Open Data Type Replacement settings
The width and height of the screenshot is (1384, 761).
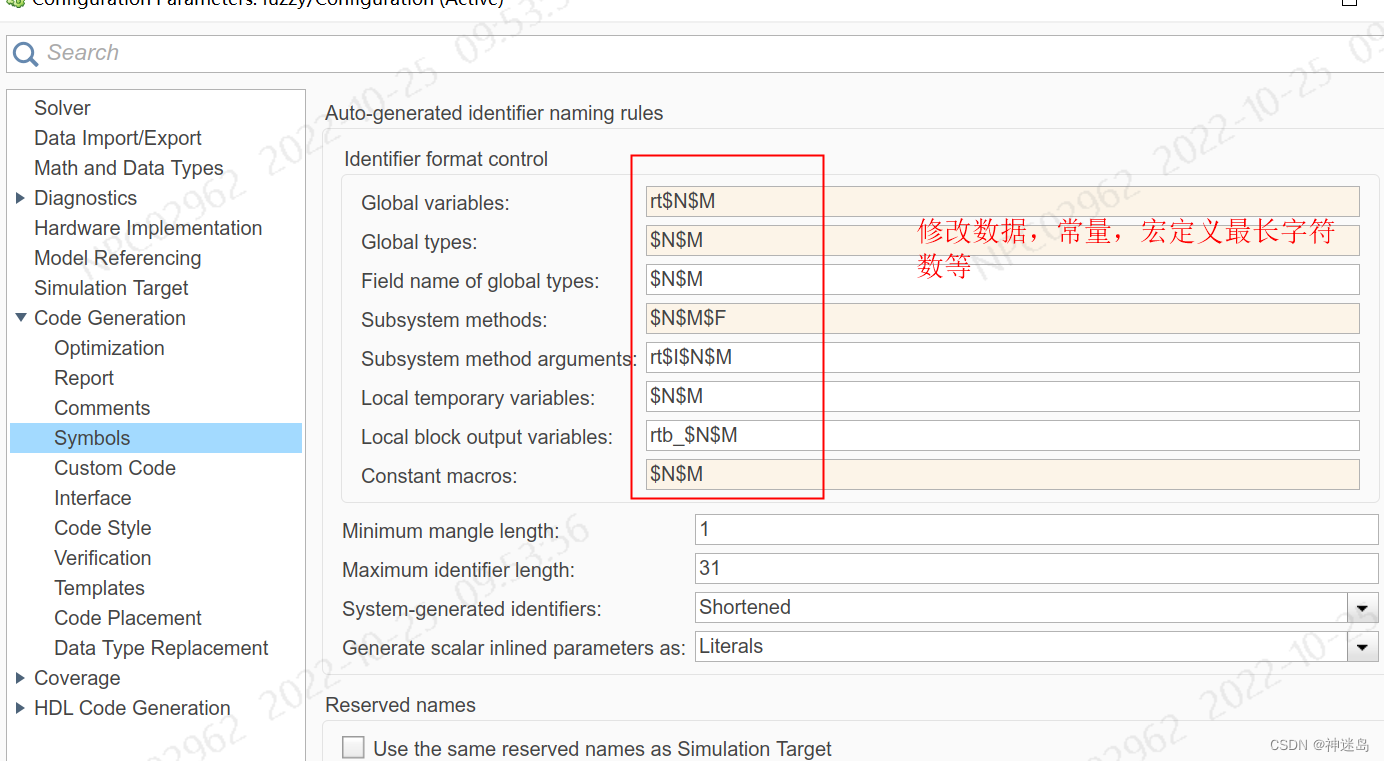pyautogui.click(x=161, y=648)
